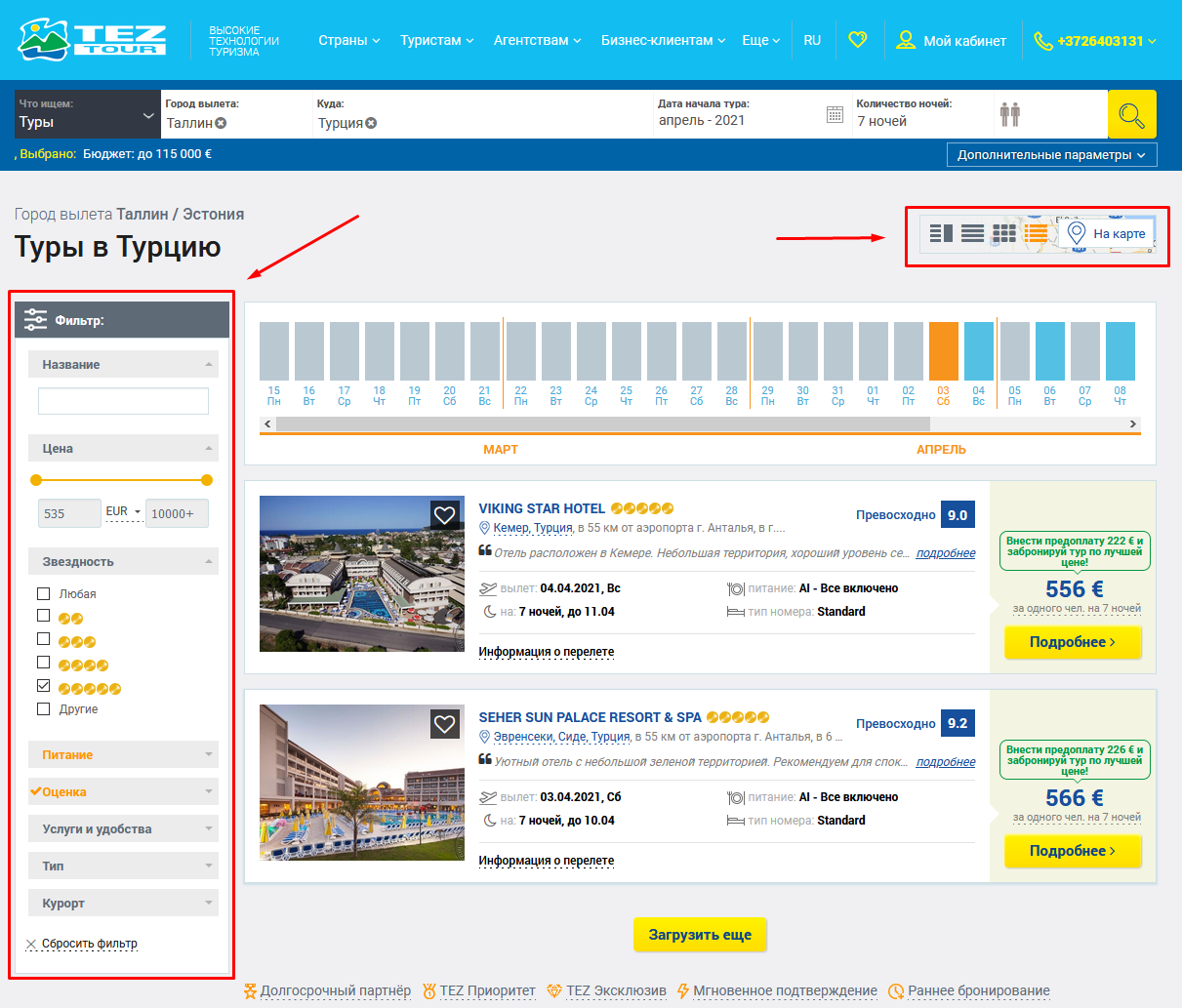Switch to plain lines list view
The height and width of the screenshot is (1008, 1182).
(972, 233)
